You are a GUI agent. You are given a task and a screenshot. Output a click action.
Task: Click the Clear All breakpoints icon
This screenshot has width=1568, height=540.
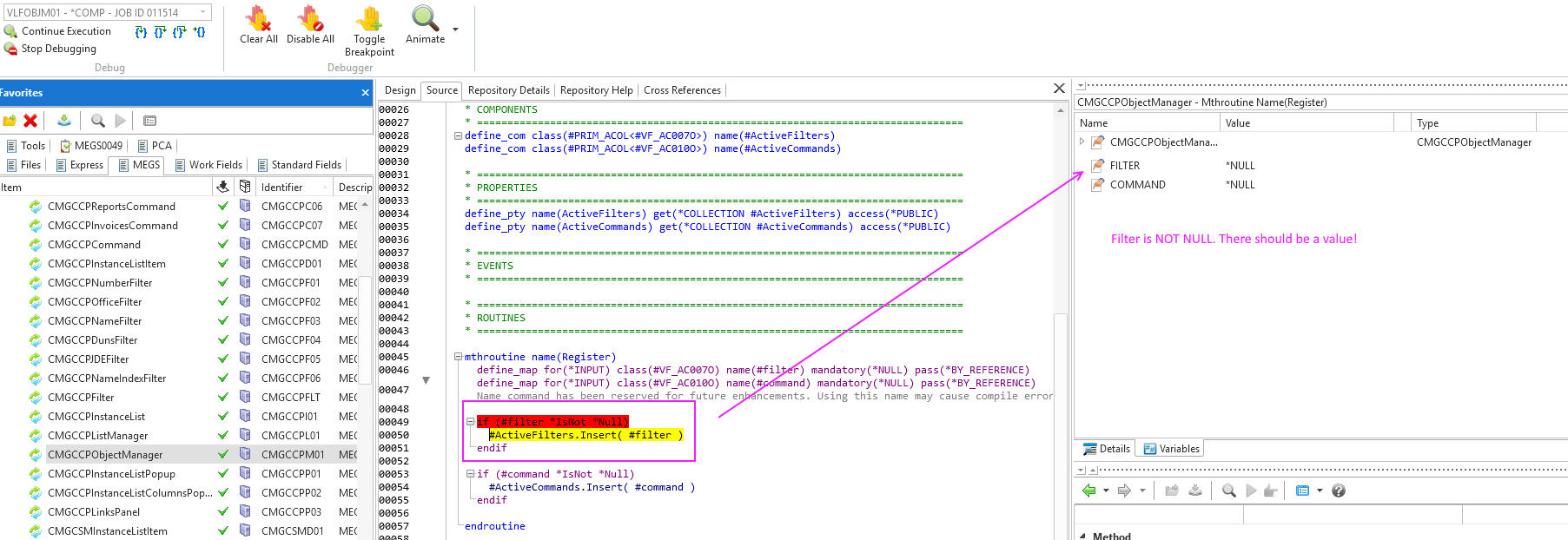[258, 18]
